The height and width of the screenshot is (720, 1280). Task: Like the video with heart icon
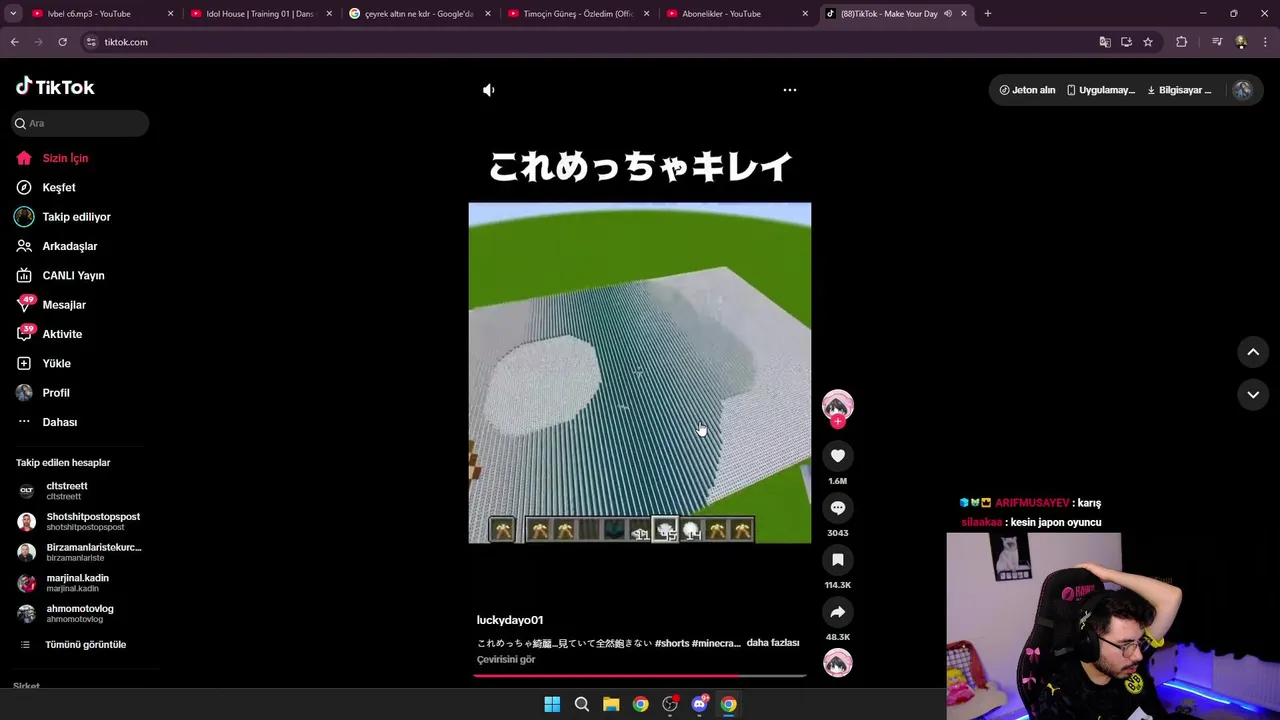point(838,456)
